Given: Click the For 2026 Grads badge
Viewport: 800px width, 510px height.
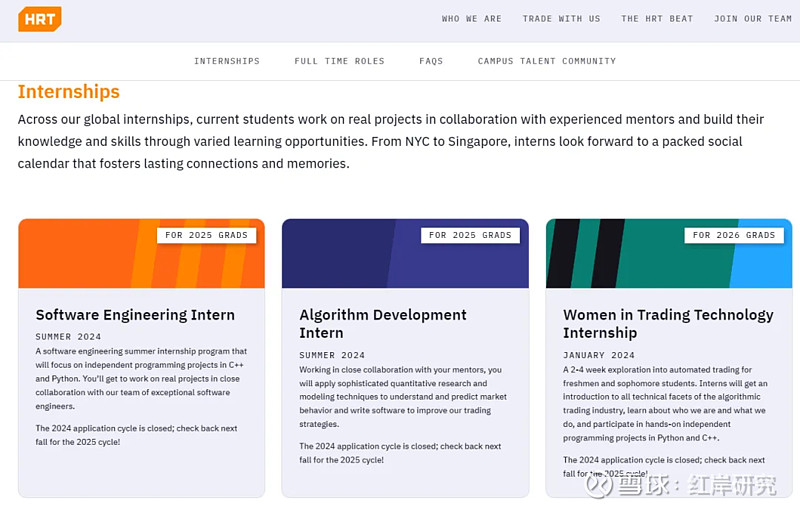Looking at the screenshot, I should 734,235.
